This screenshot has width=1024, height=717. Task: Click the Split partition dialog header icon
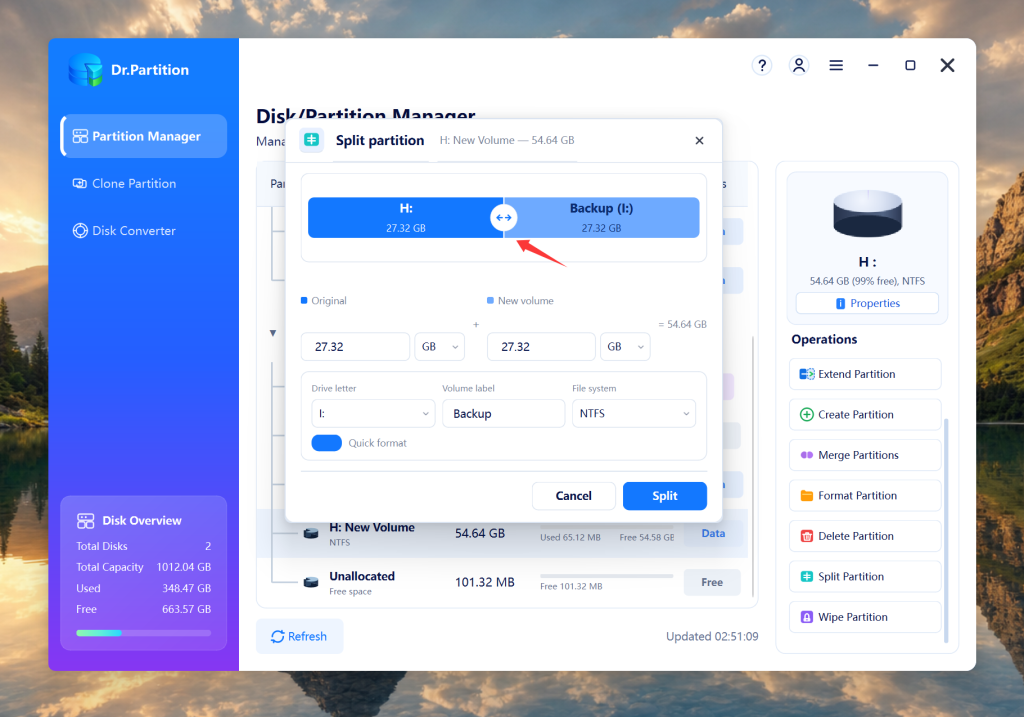312,140
